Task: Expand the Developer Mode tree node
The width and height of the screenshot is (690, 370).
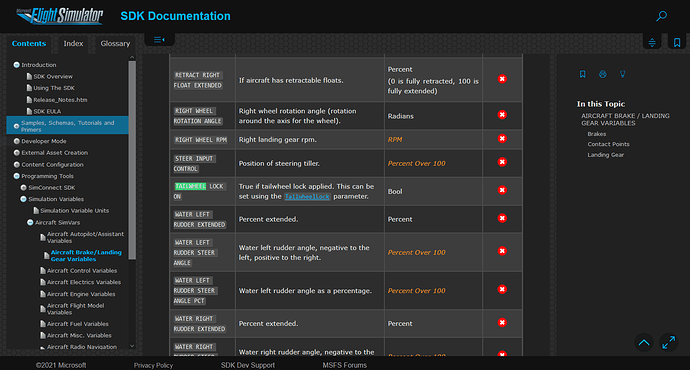Action: tap(16, 141)
